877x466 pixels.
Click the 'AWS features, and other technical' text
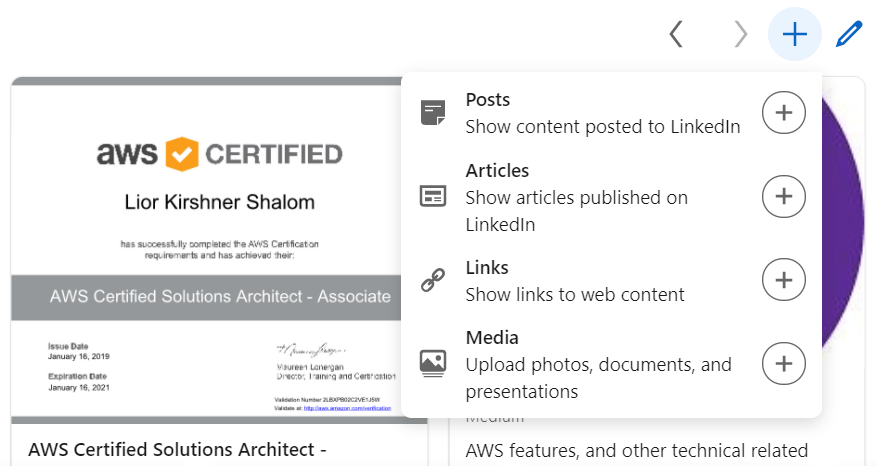(x=636, y=450)
